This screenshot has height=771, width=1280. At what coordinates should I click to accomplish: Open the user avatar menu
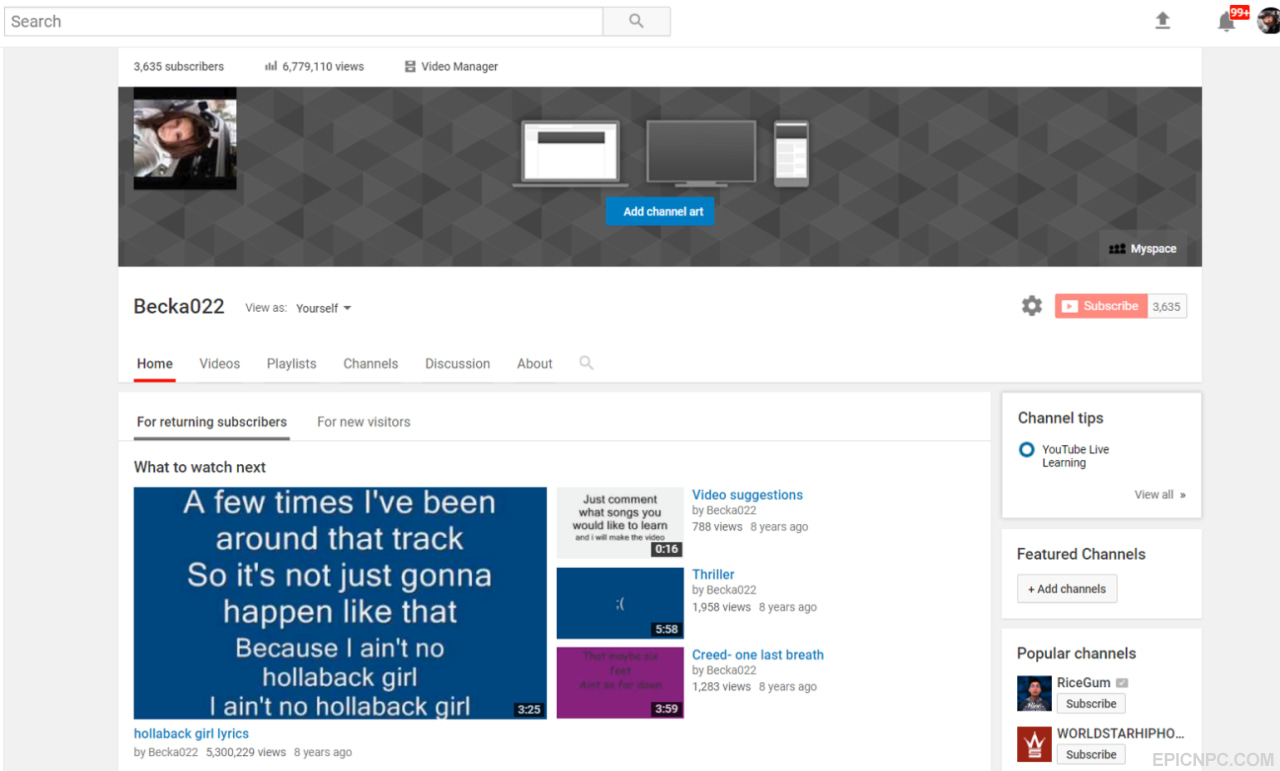tap(1268, 21)
